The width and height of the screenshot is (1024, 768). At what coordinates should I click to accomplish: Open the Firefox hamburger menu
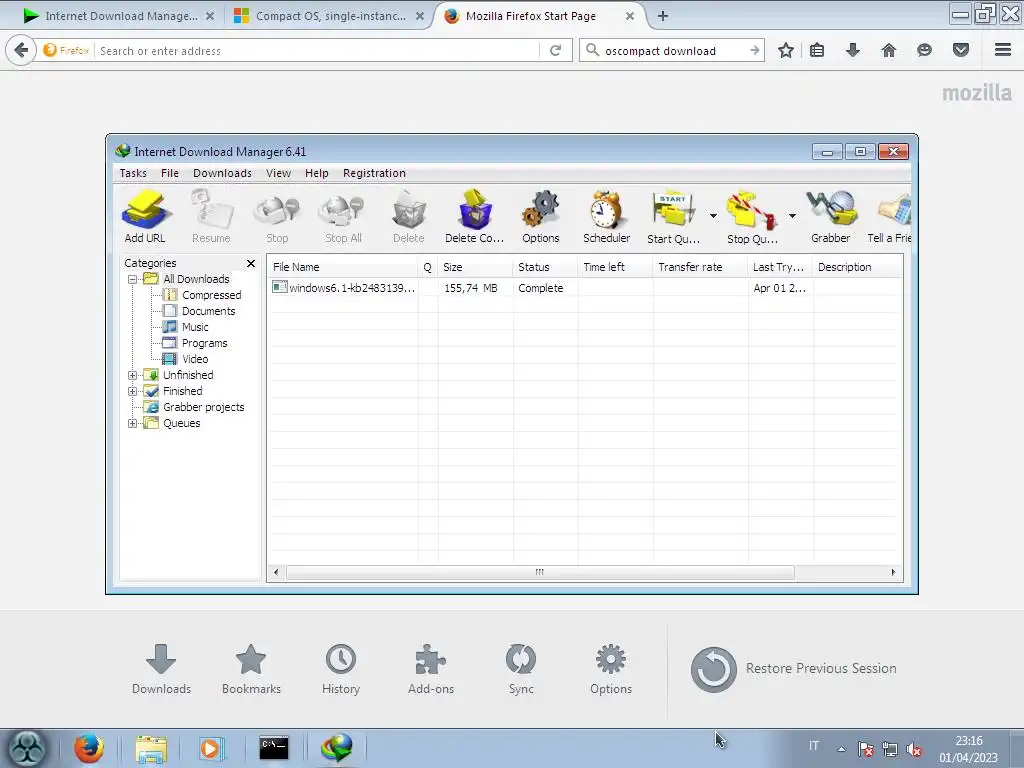click(1003, 50)
